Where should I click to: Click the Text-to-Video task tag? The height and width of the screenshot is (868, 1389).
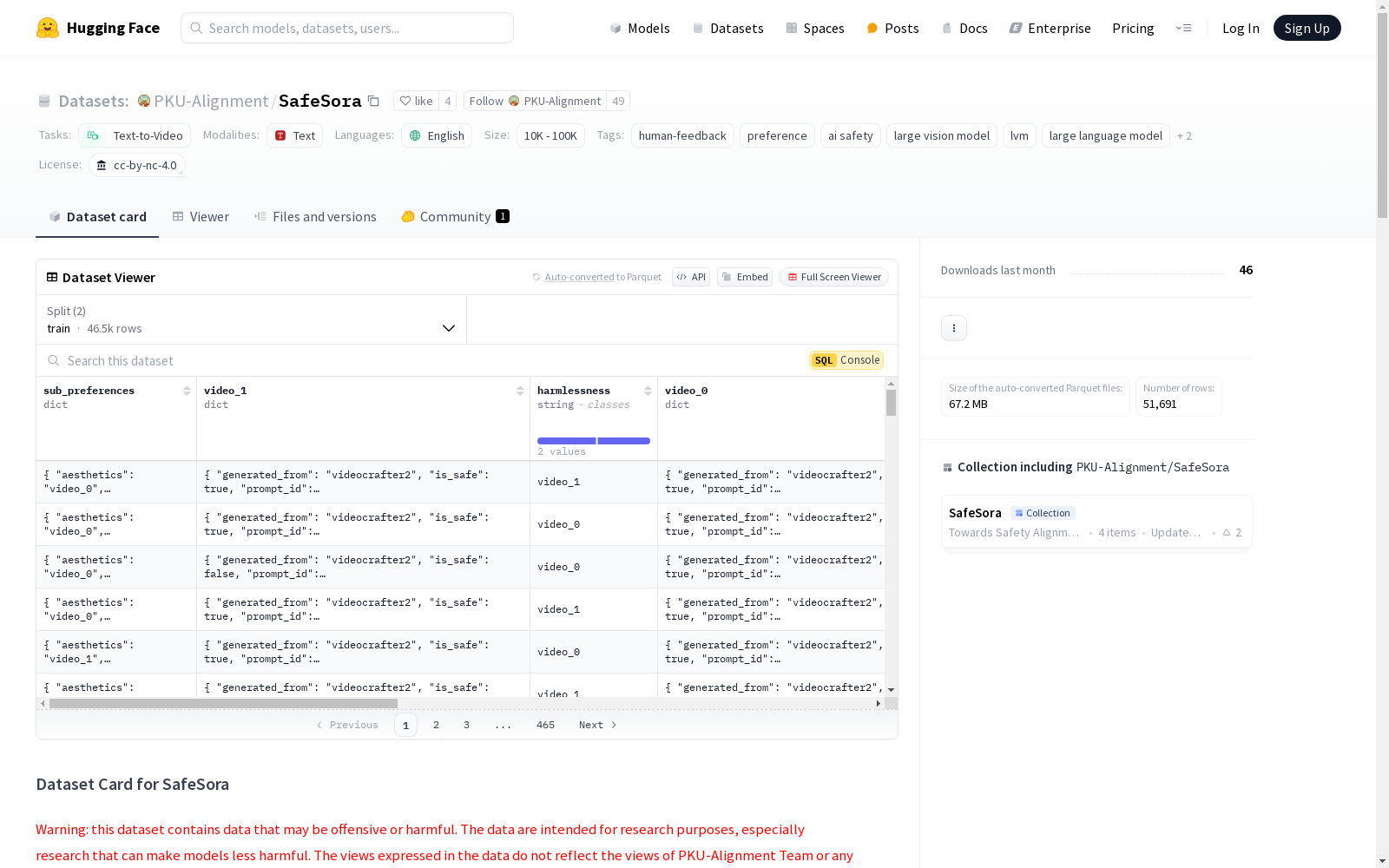pyautogui.click(x=135, y=135)
